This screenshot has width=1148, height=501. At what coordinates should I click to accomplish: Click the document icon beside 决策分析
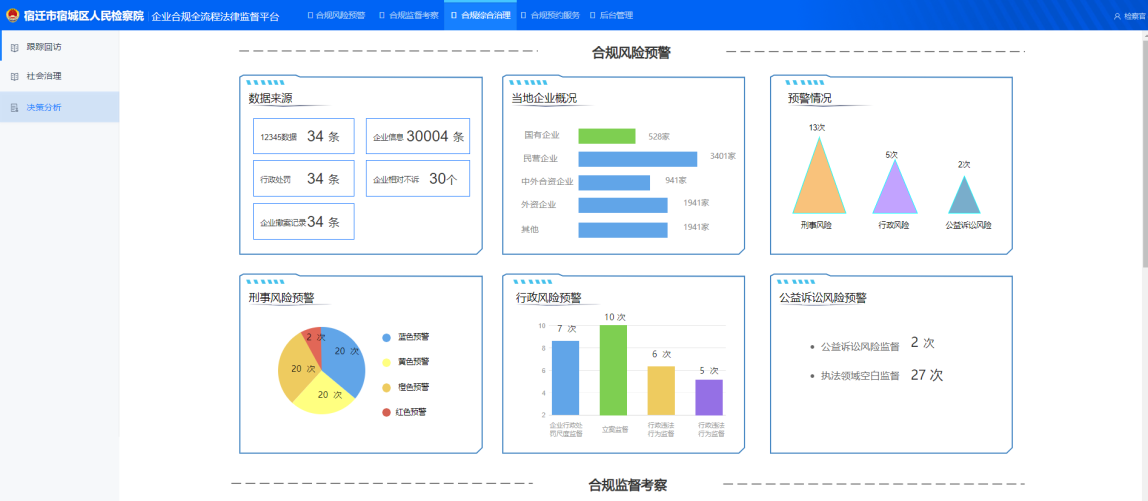(x=14, y=107)
